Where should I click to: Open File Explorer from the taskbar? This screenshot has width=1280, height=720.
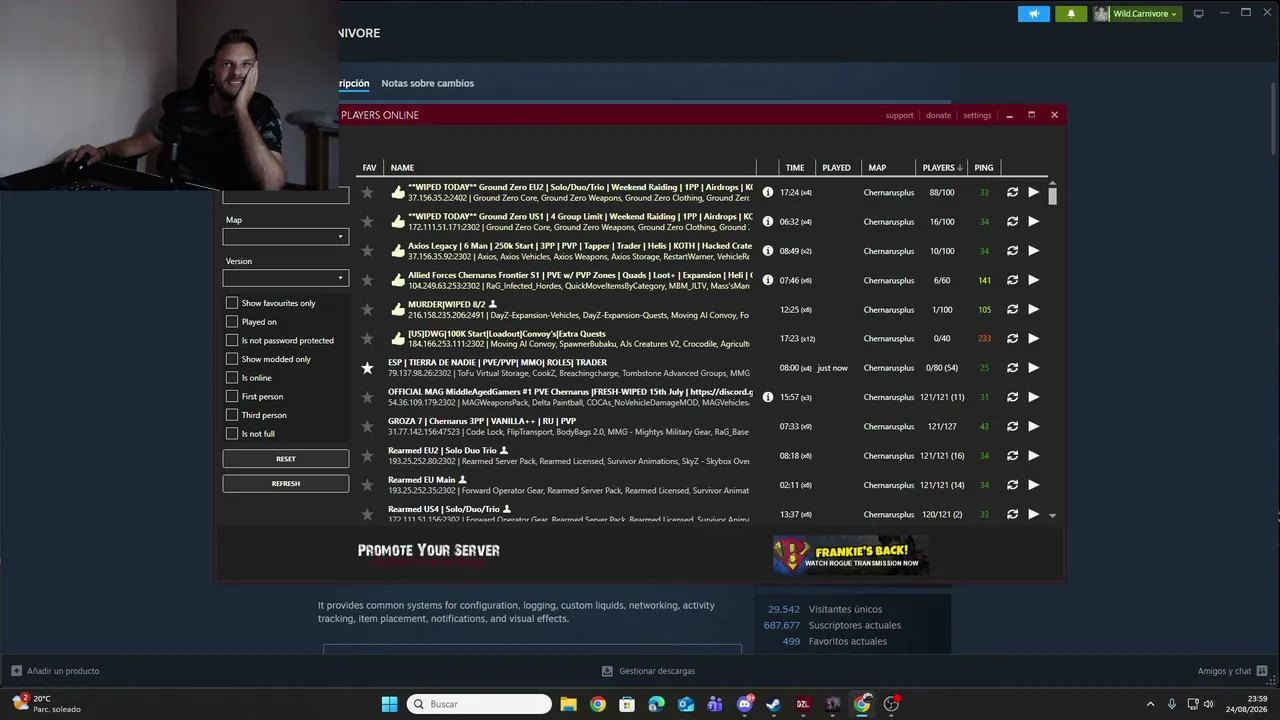click(568, 704)
